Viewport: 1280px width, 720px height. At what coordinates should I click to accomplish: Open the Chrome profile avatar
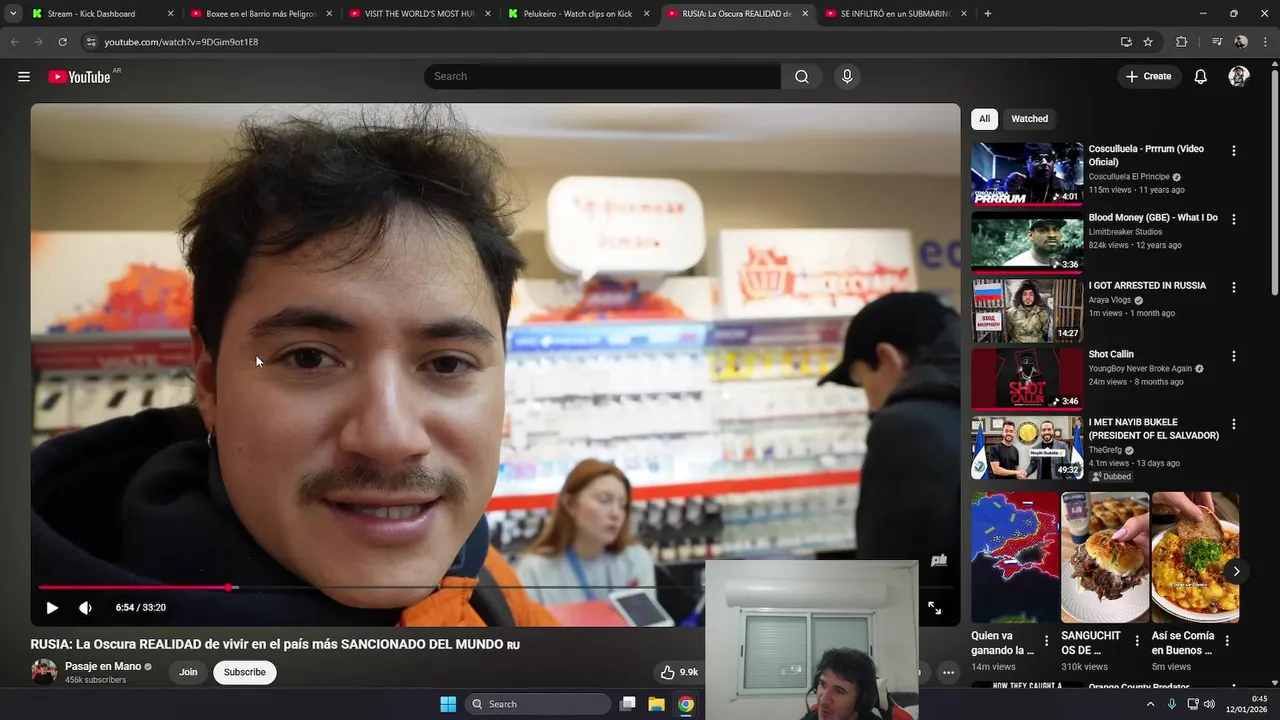point(1241,42)
